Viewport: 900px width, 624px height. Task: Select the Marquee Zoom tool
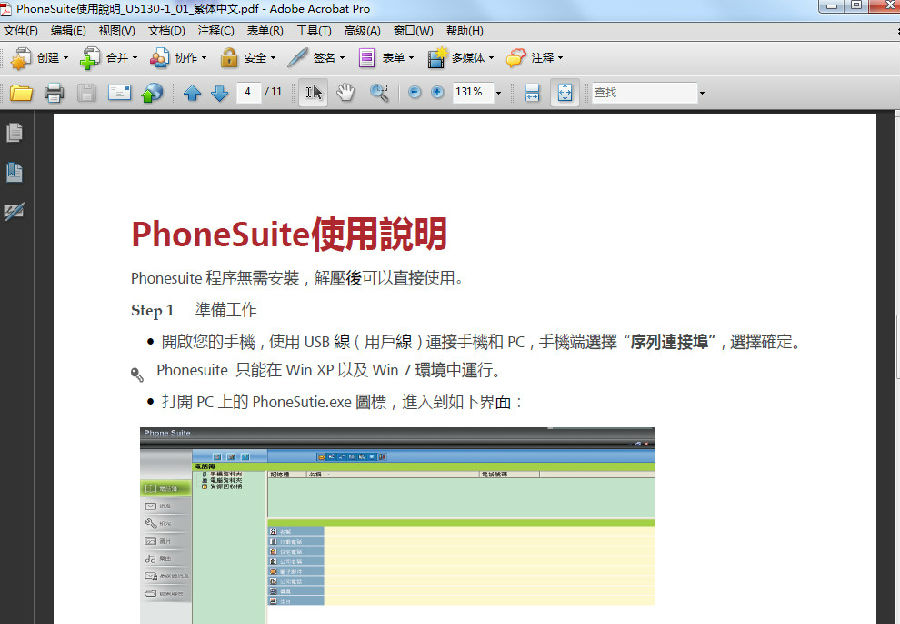[379, 92]
